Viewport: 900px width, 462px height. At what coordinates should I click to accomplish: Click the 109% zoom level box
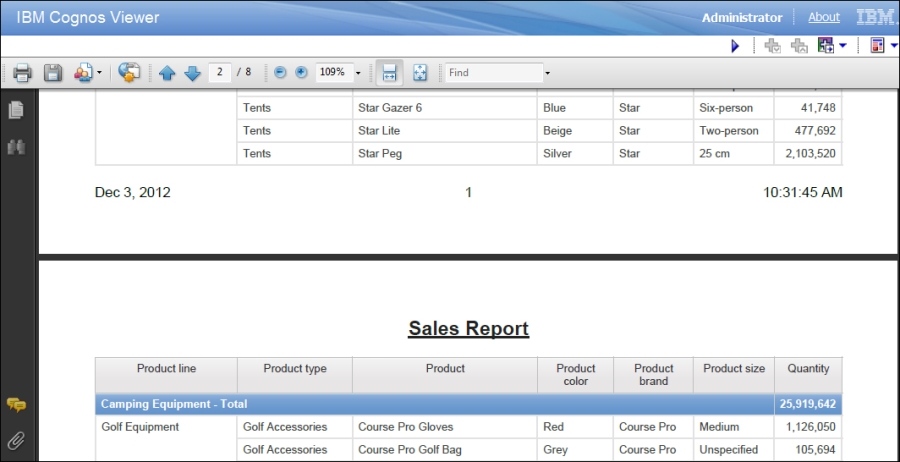(334, 72)
